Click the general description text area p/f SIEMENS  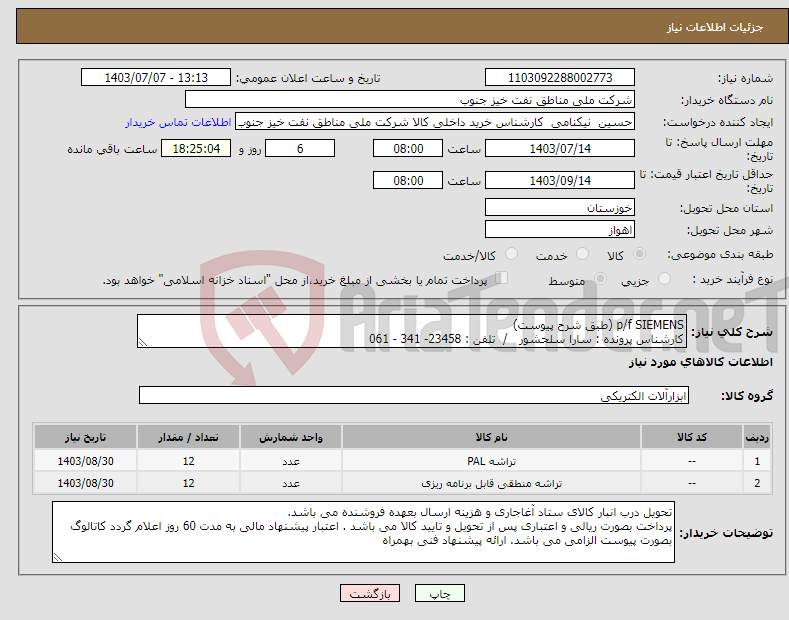click(412, 332)
